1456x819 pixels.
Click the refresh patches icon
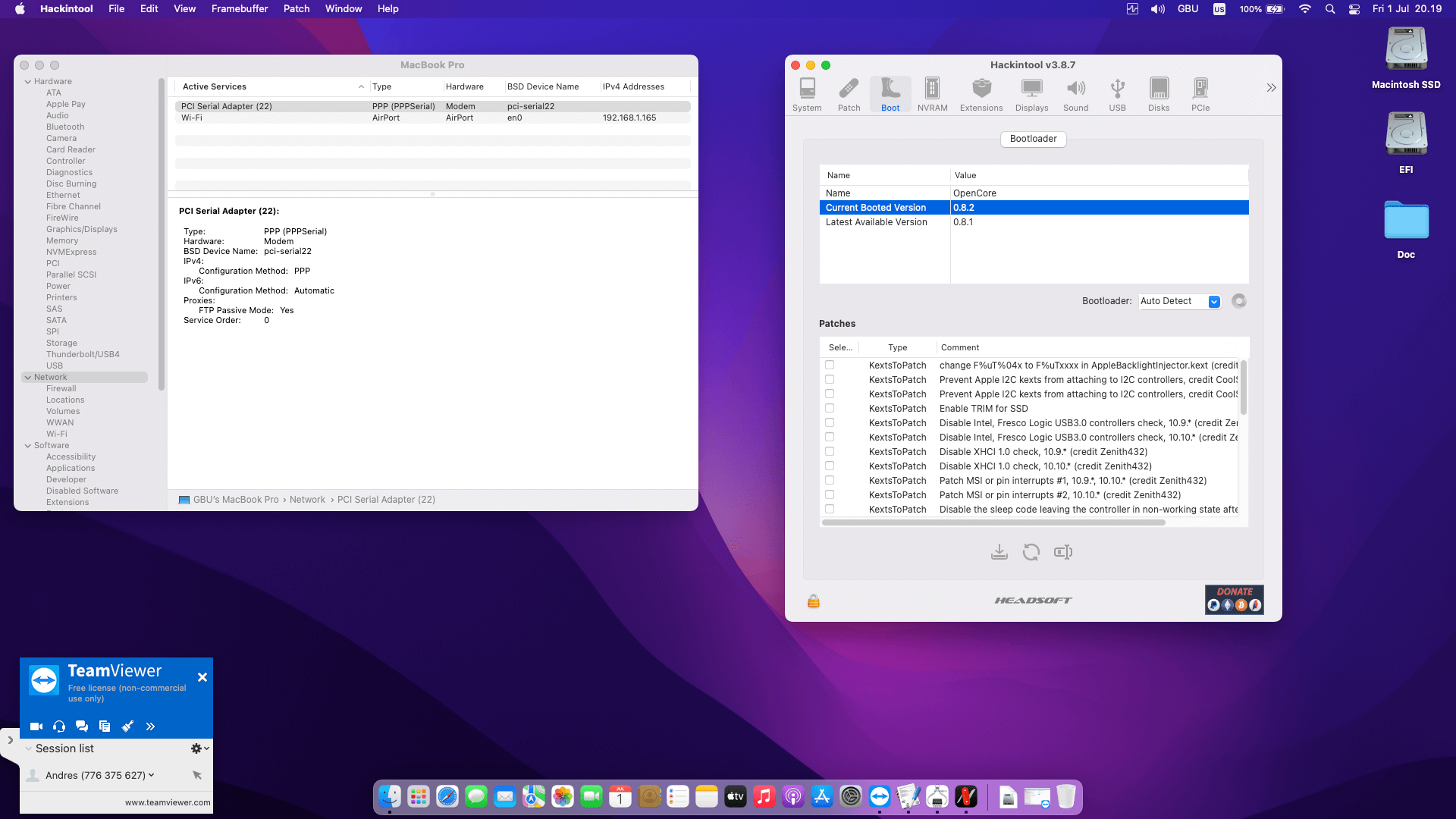pos(1031,552)
